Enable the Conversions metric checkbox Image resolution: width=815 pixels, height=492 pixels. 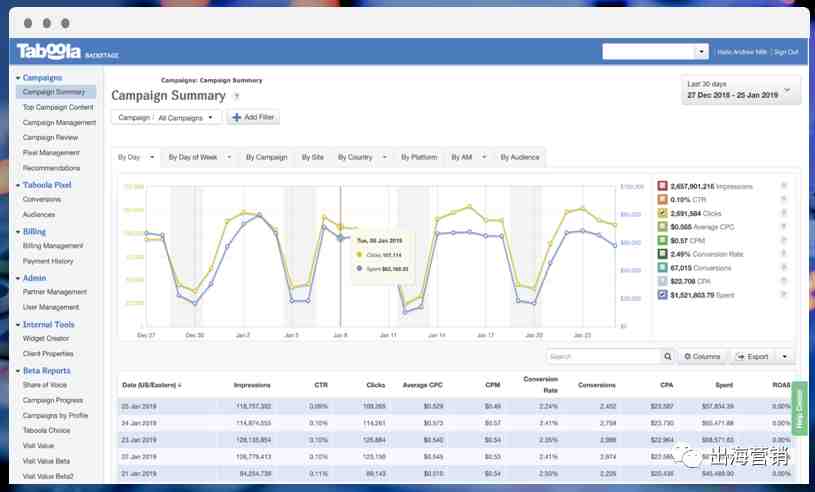(x=662, y=268)
